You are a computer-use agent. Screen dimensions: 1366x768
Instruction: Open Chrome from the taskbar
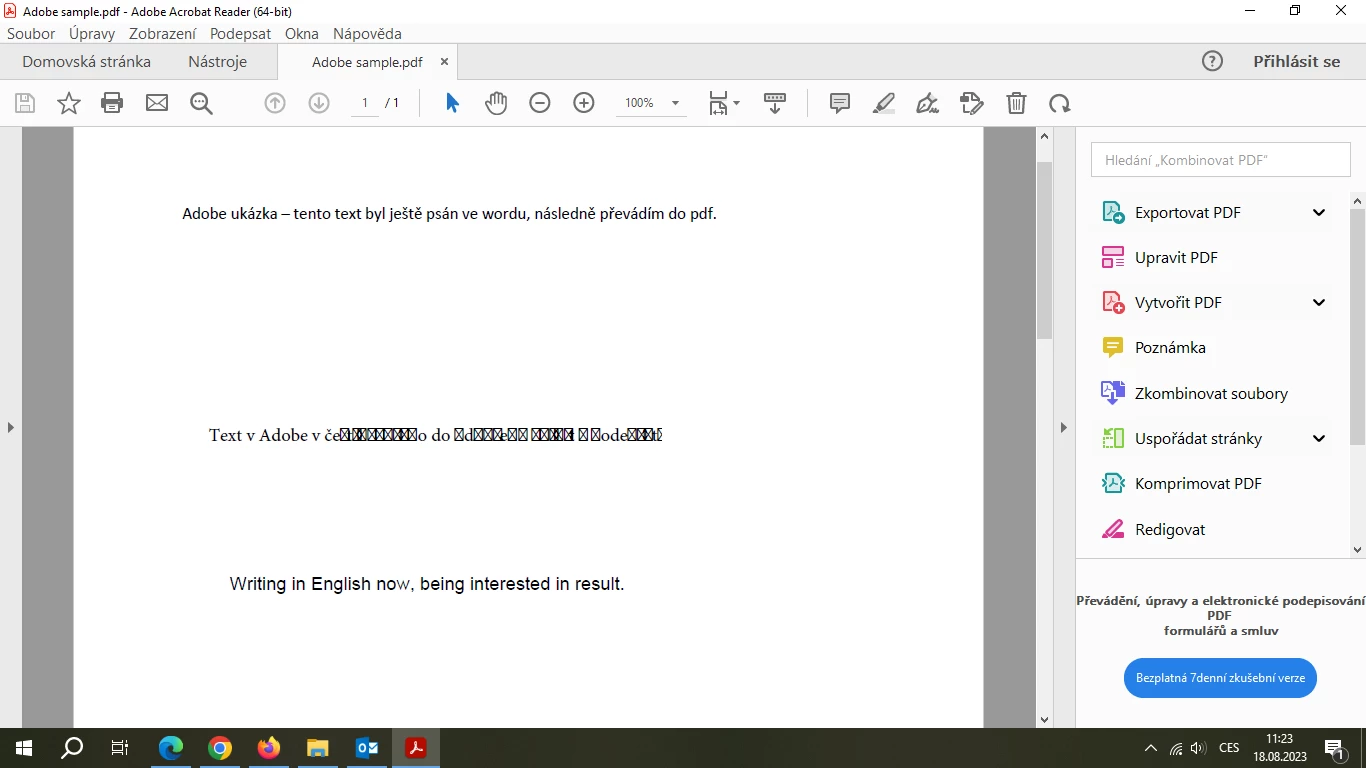pos(220,748)
